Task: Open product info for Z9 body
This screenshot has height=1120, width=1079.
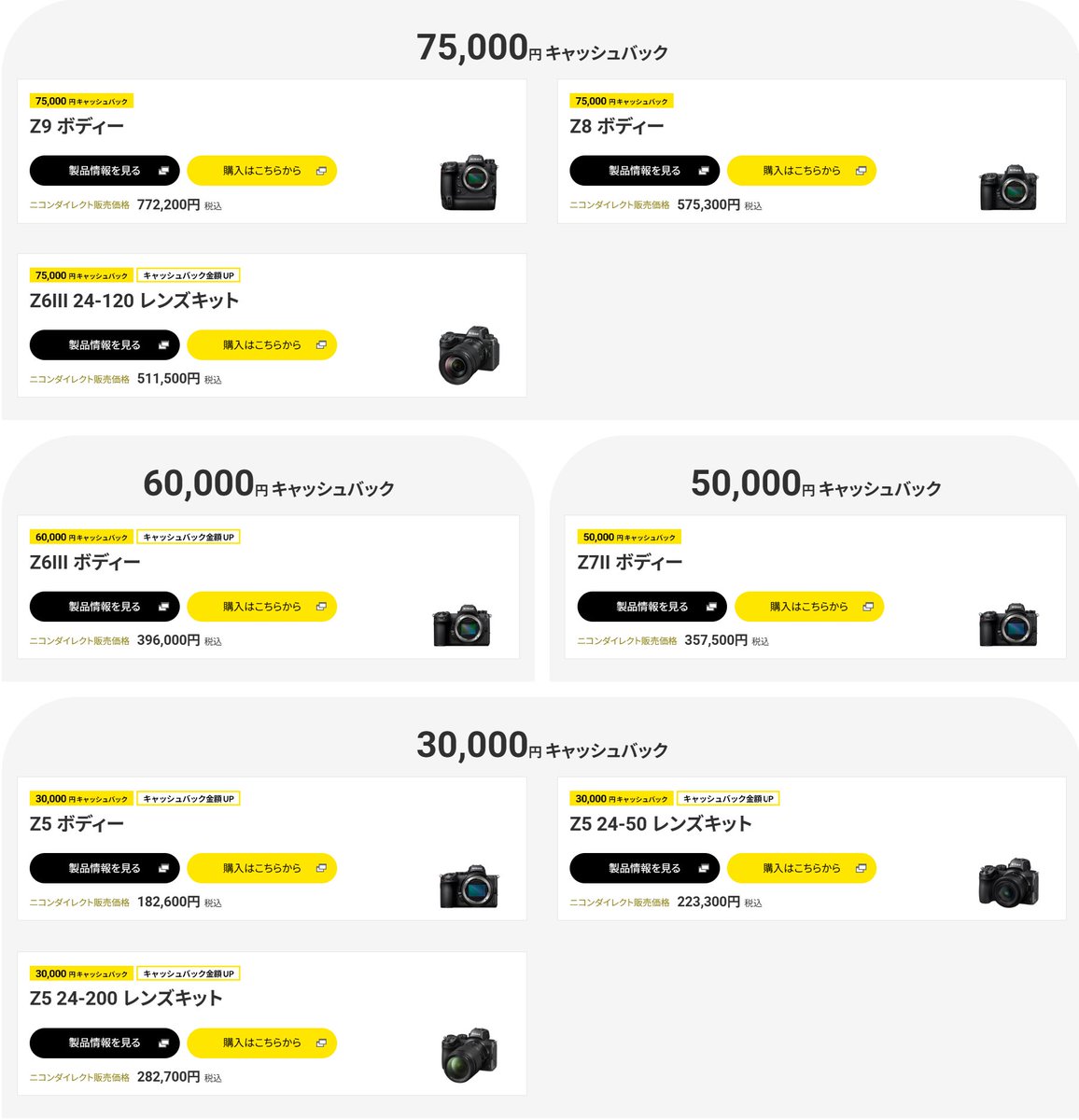Action: pos(105,171)
